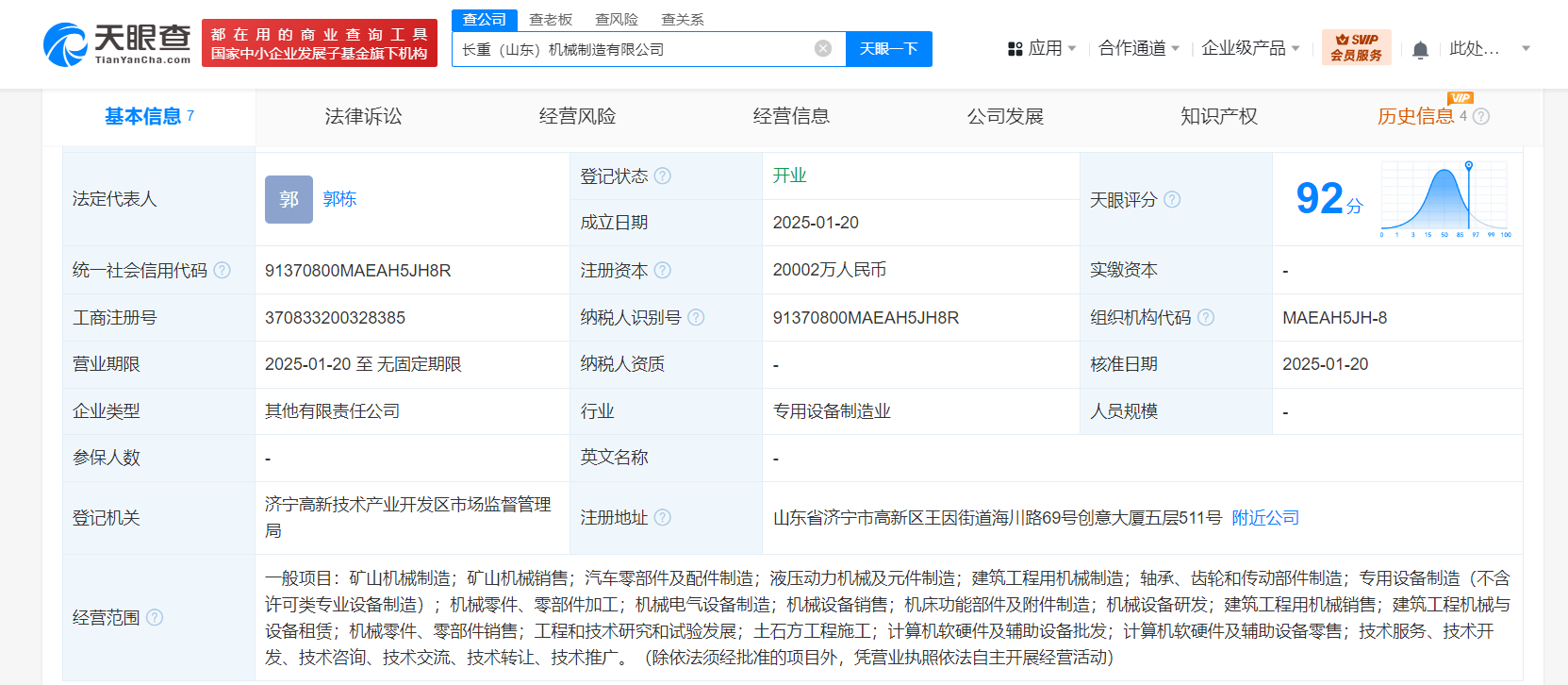Open the 附近公司 link
The height and width of the screenshot is (685, 1568).
1265,517
